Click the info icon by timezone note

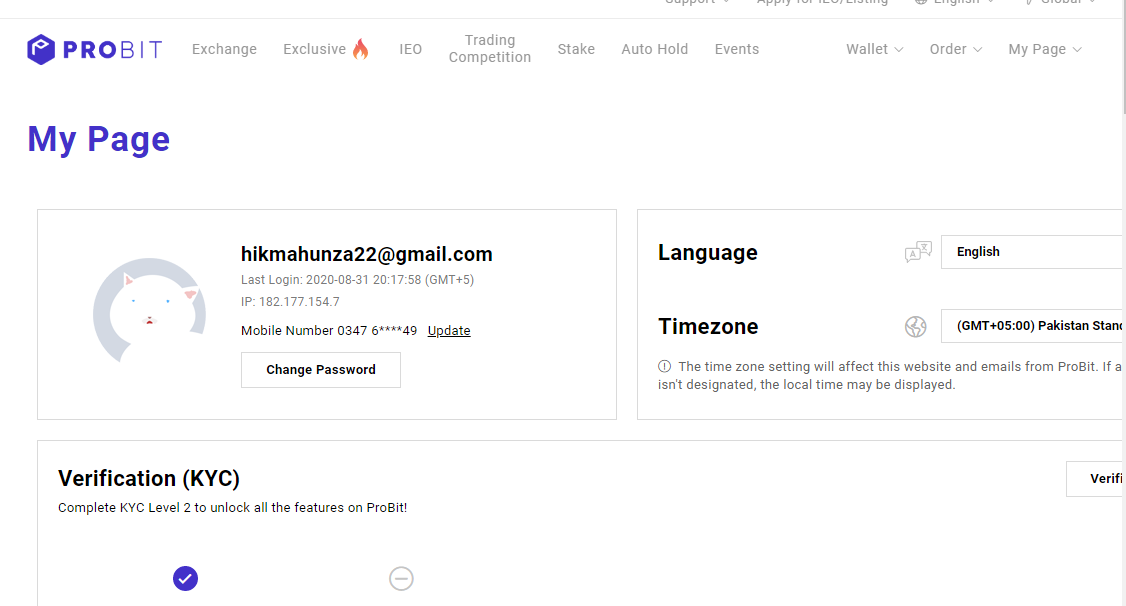664,367
